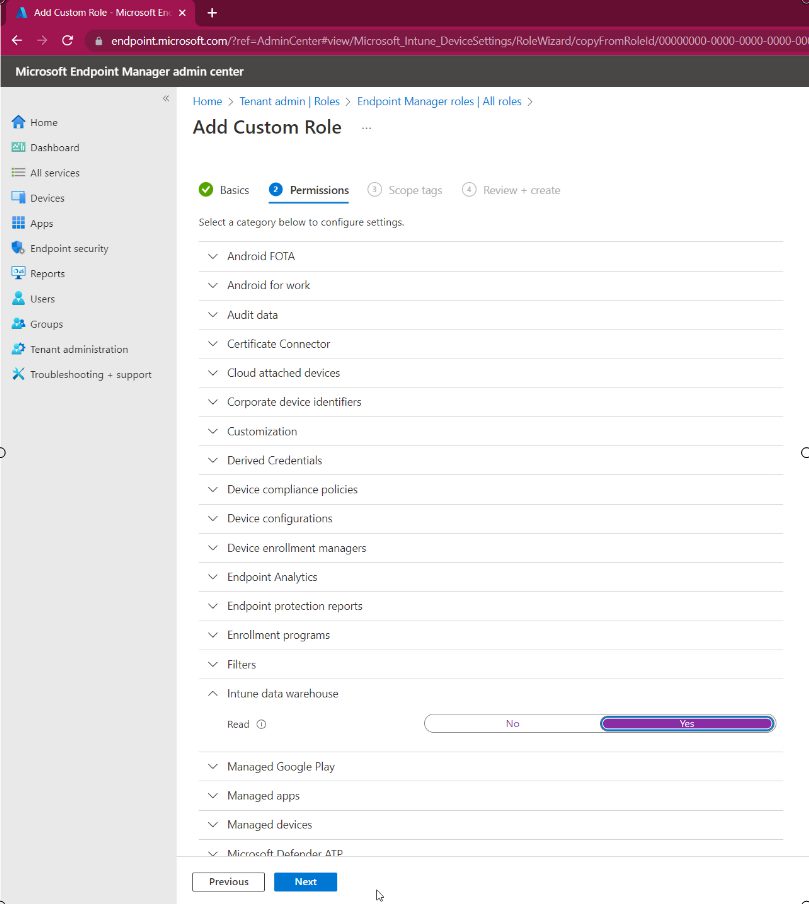Click the All services list icon
Image resolution: width=809 pixels, height=904 pixels.
[x=18, y=172]
